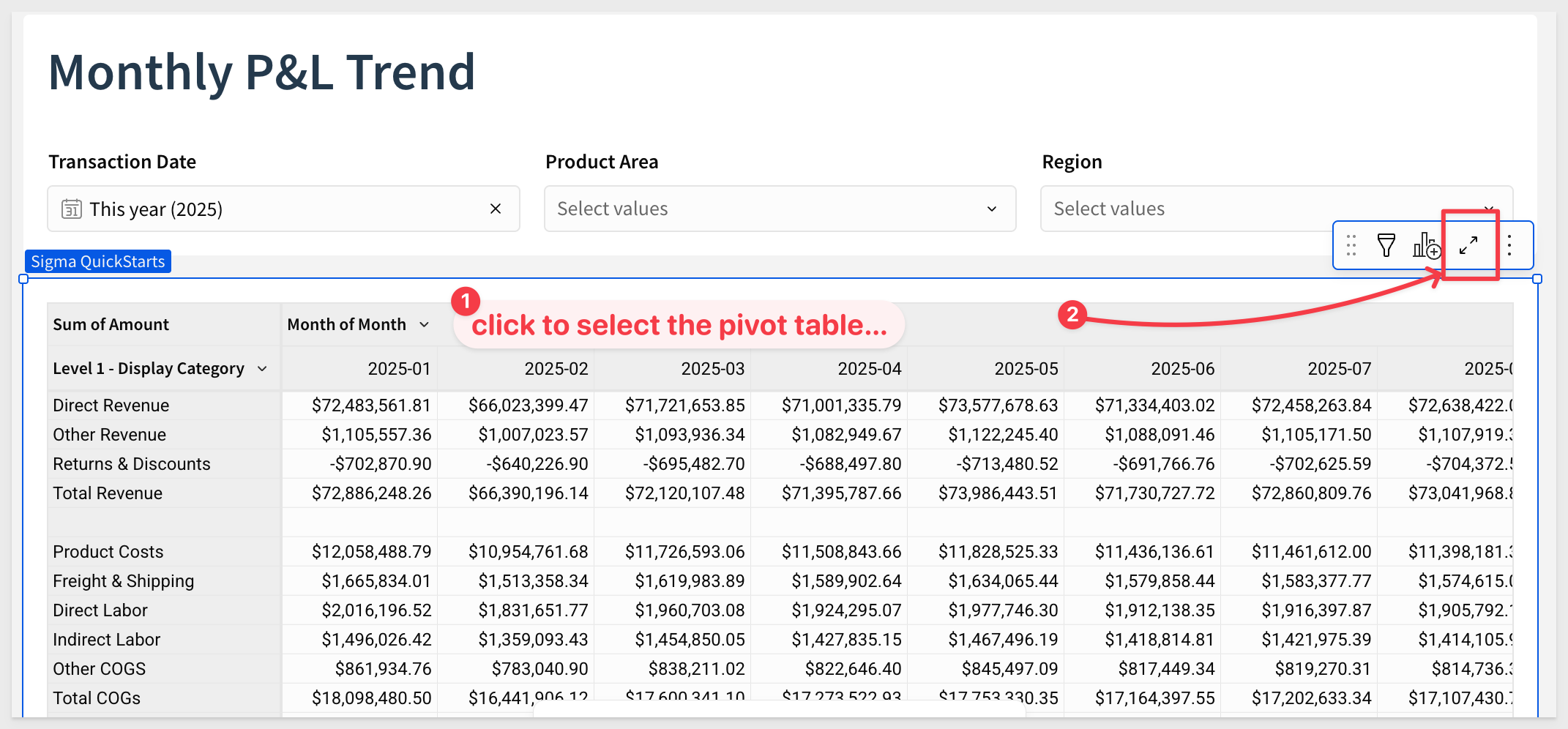Click the Transaction Date control label
Image resolution: width=1568 pixels, height=729 pixels.
(122, 162)
